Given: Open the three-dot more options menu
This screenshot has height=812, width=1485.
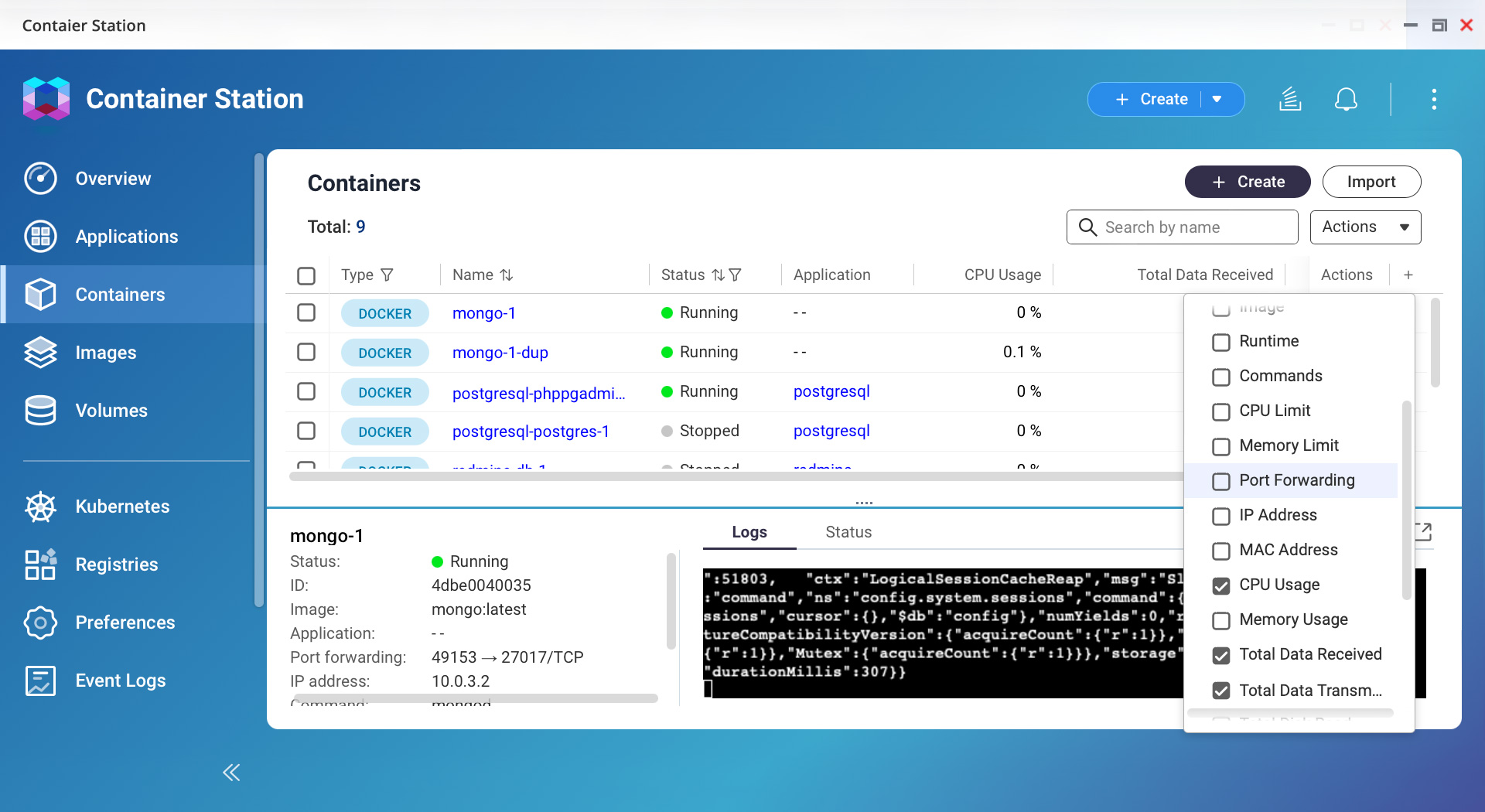Looking at the screenshot, I should pos(1433,99).
